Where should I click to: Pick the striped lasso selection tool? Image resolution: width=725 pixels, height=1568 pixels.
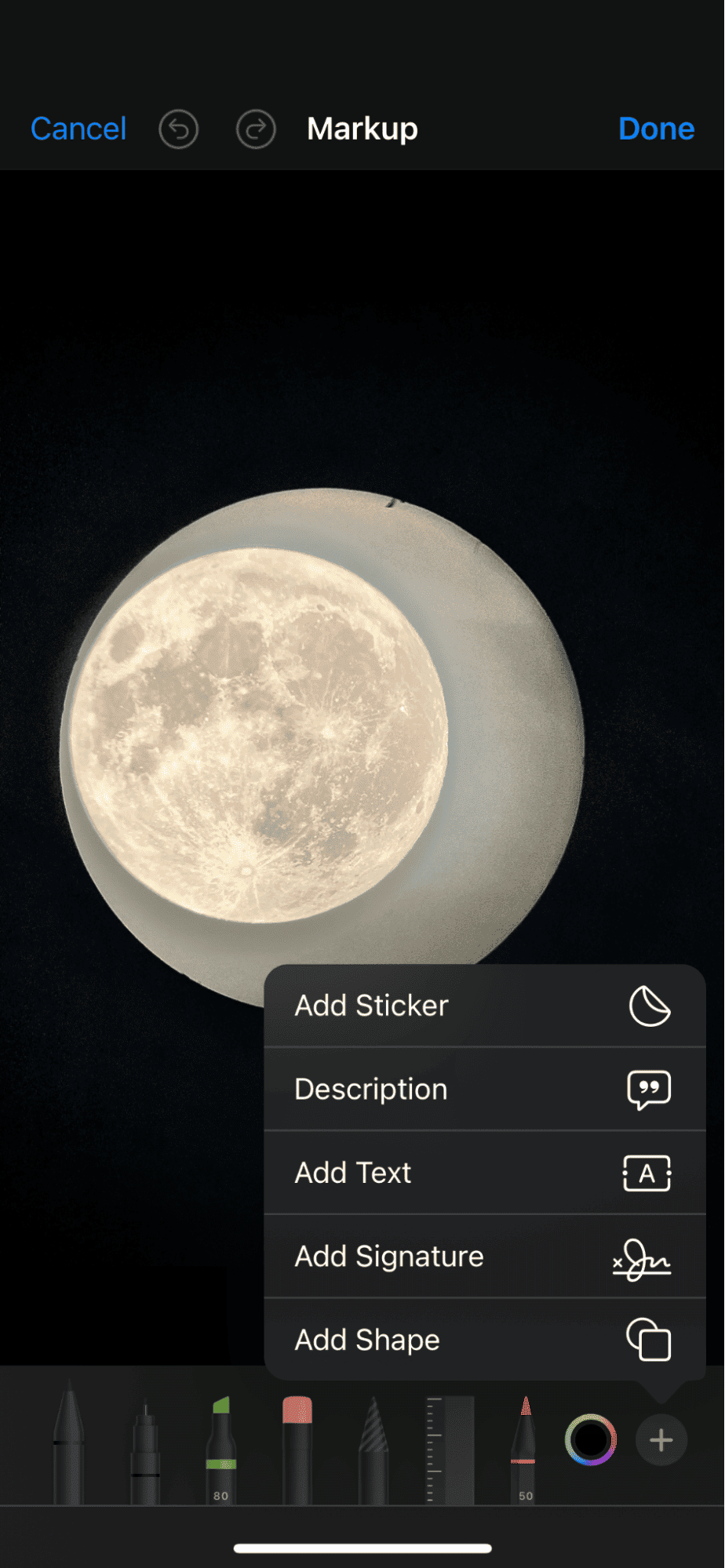[x=373, y=1450]
